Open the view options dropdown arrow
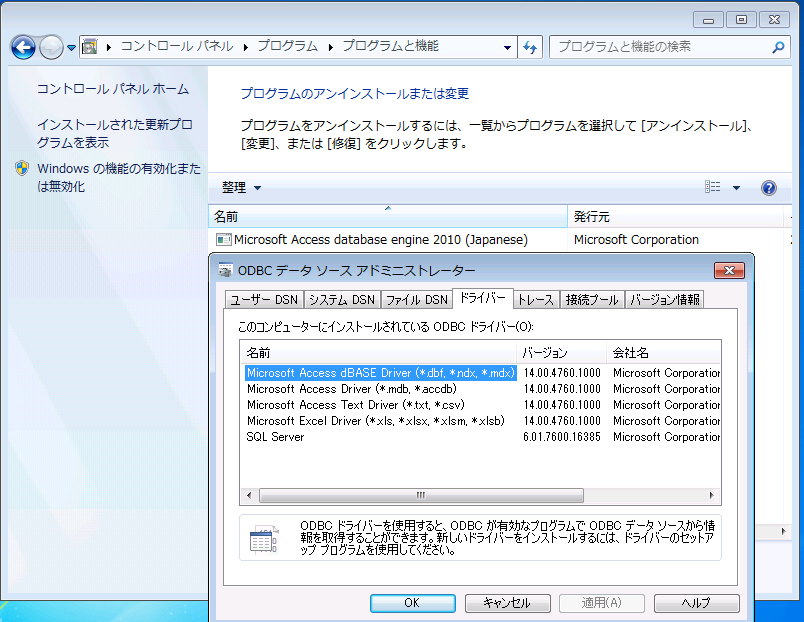The image size is (804, 622). tap(736, 188)
